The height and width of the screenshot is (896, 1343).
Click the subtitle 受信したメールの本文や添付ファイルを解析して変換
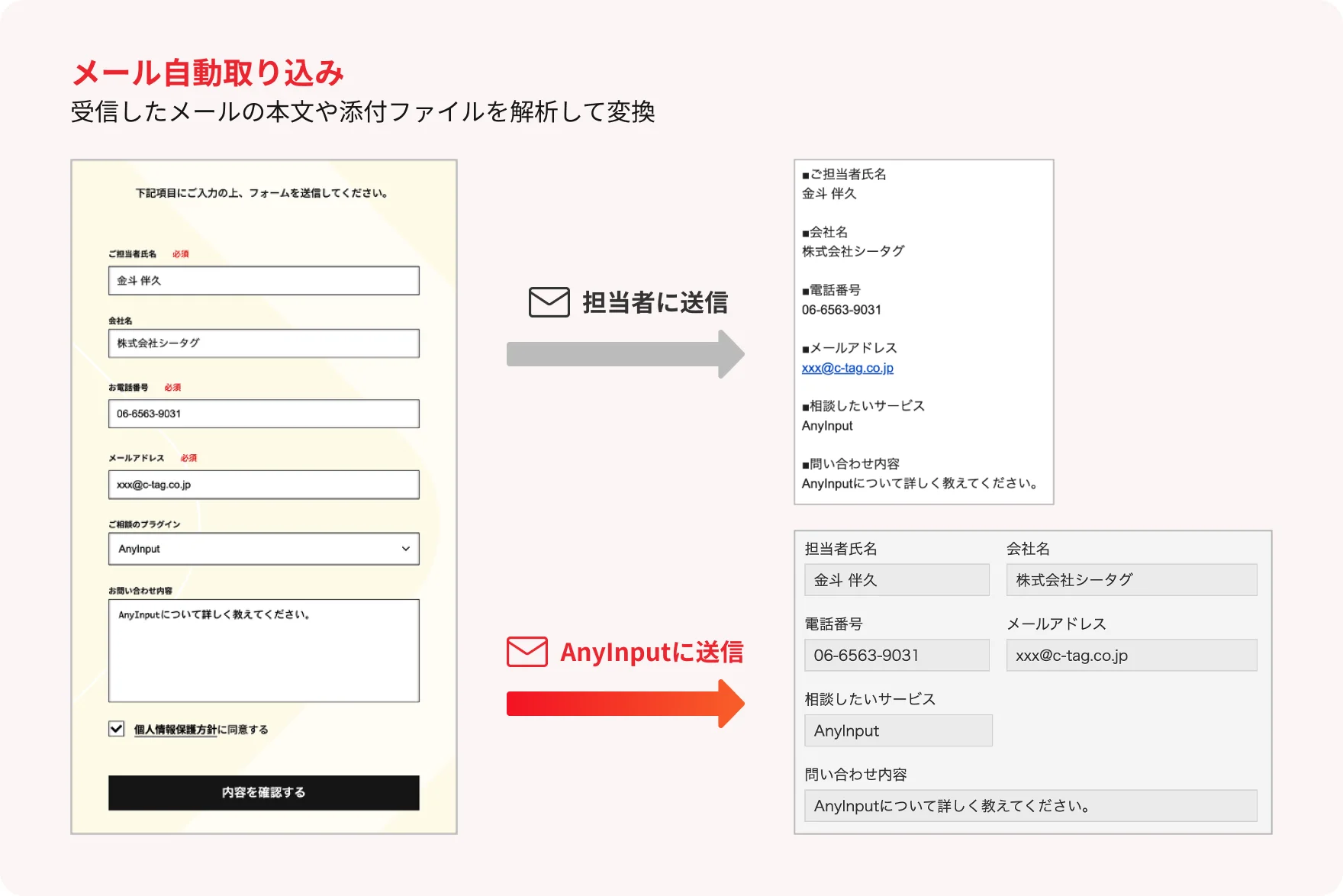point(363,112)
